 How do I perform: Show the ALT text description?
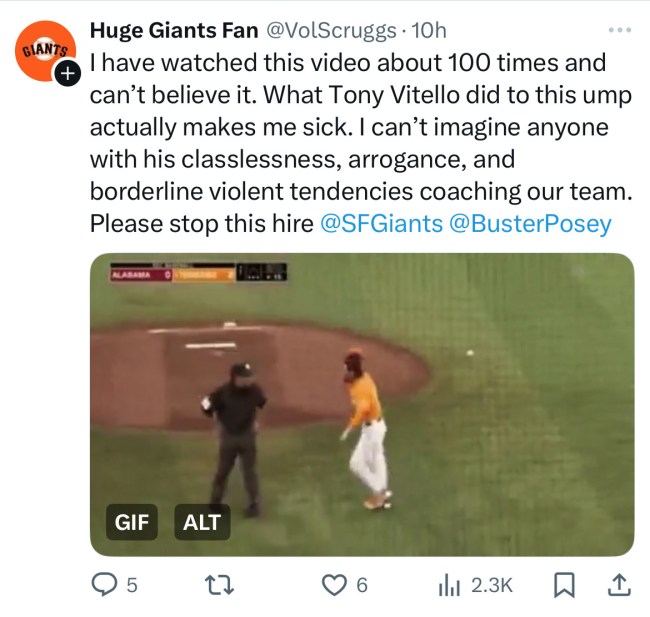[202, 521]
